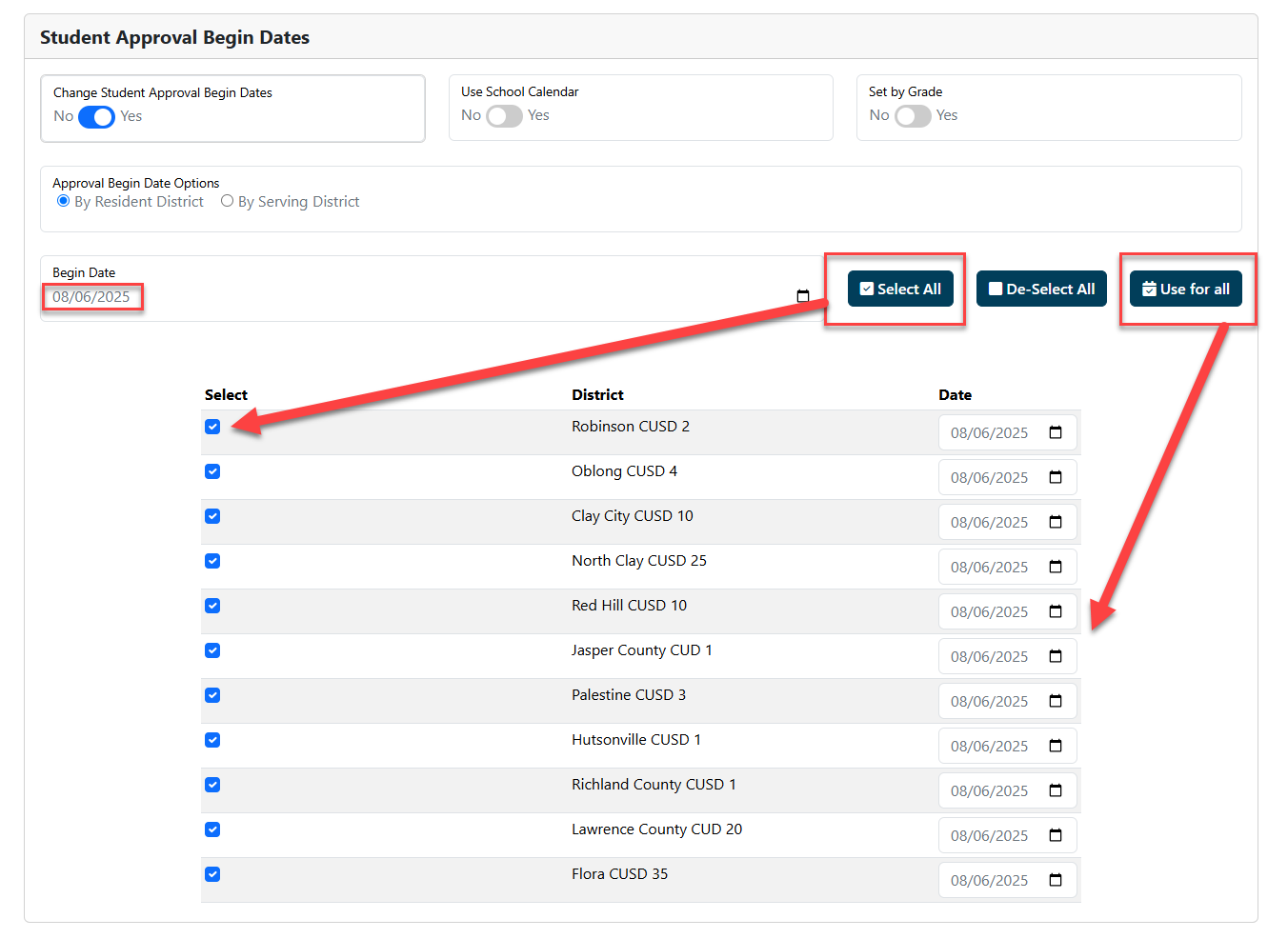Screen dimensions: 1288x939
Task: Open calendar icon in Palestine CUSD 3 row
Action: pos(1056,701)
